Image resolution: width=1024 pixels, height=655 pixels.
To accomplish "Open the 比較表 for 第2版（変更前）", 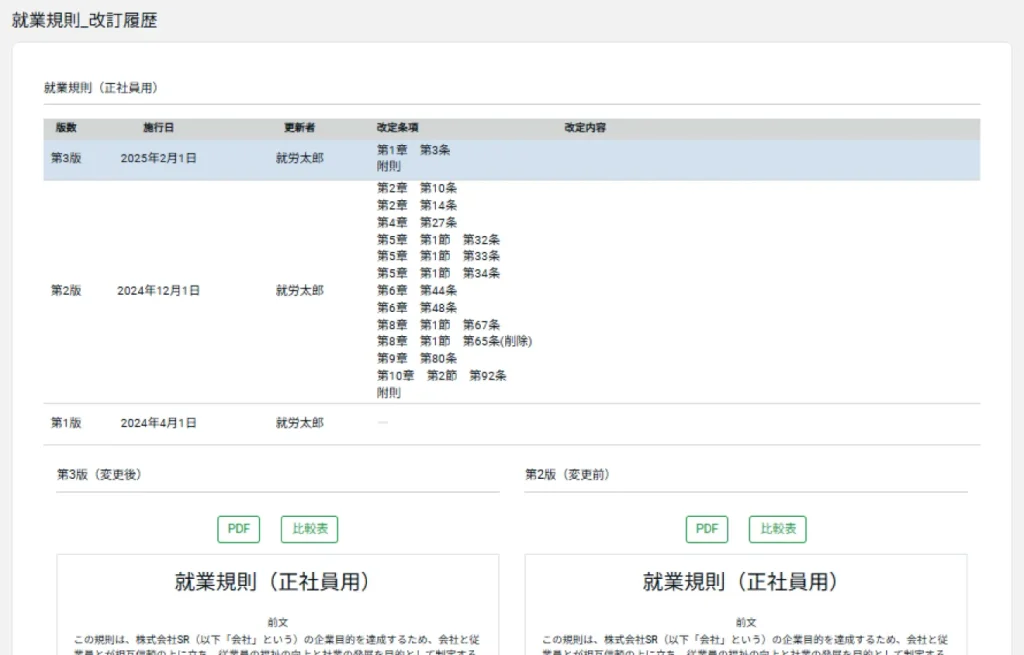I will pos(777,529).
